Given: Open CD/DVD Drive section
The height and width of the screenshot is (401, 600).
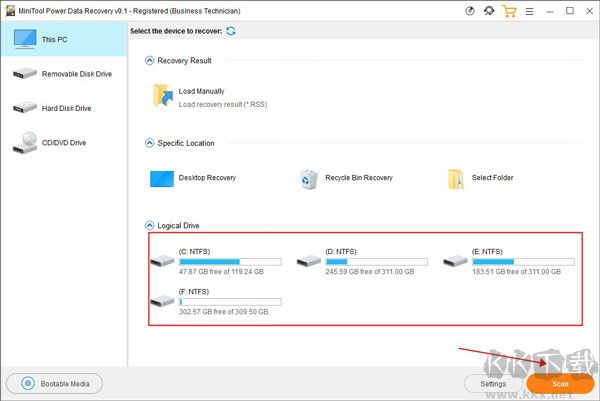Looking at the screenshot, I should [x=64, y=143].
